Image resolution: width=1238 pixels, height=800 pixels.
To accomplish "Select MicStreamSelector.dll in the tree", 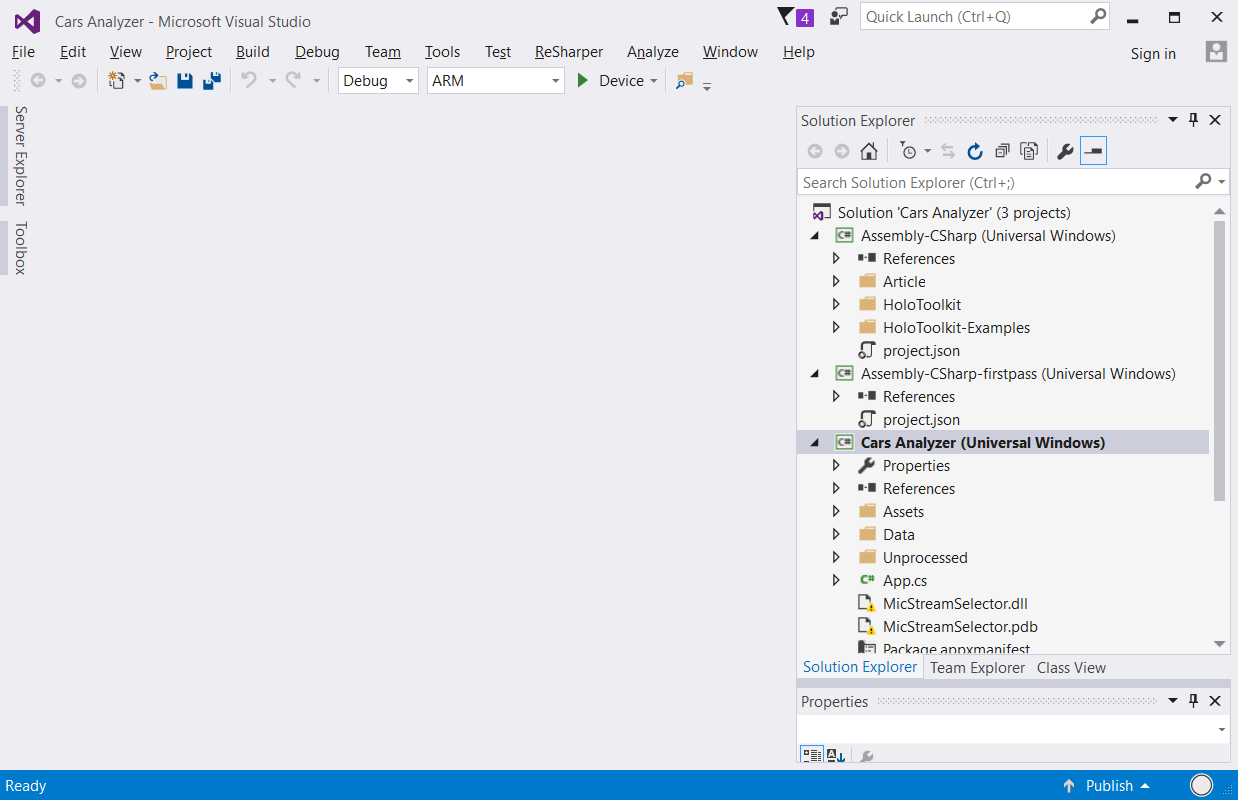I will point(955,604).
